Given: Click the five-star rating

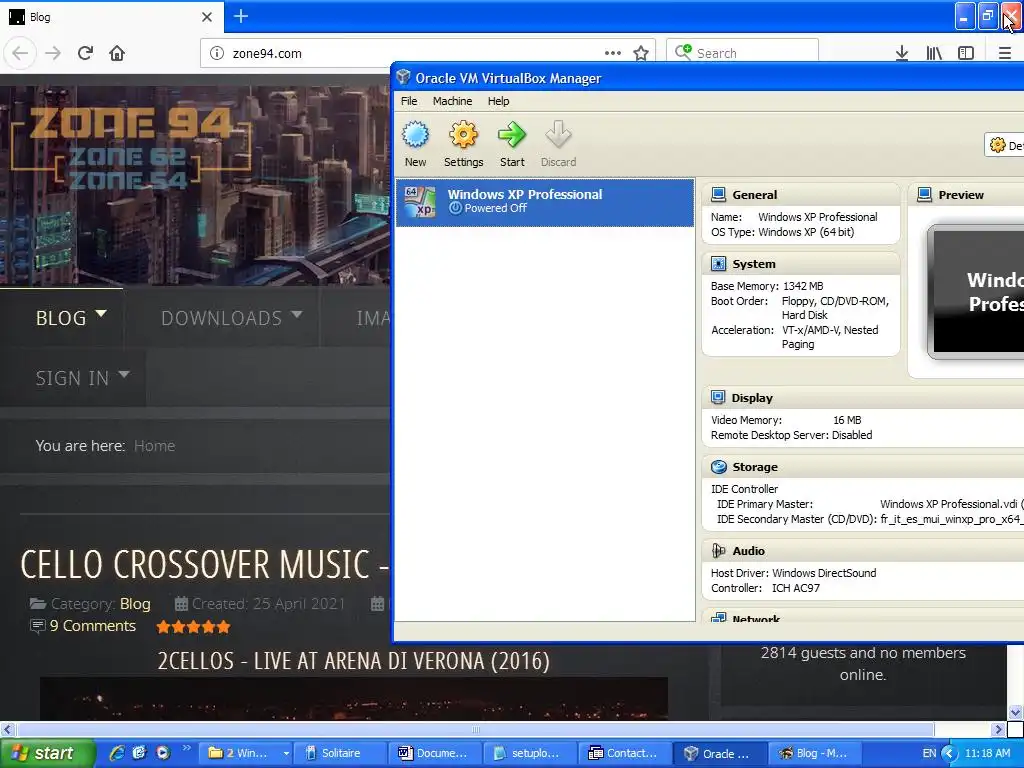Looking at the screenshot, I should [x=193, y=627].
